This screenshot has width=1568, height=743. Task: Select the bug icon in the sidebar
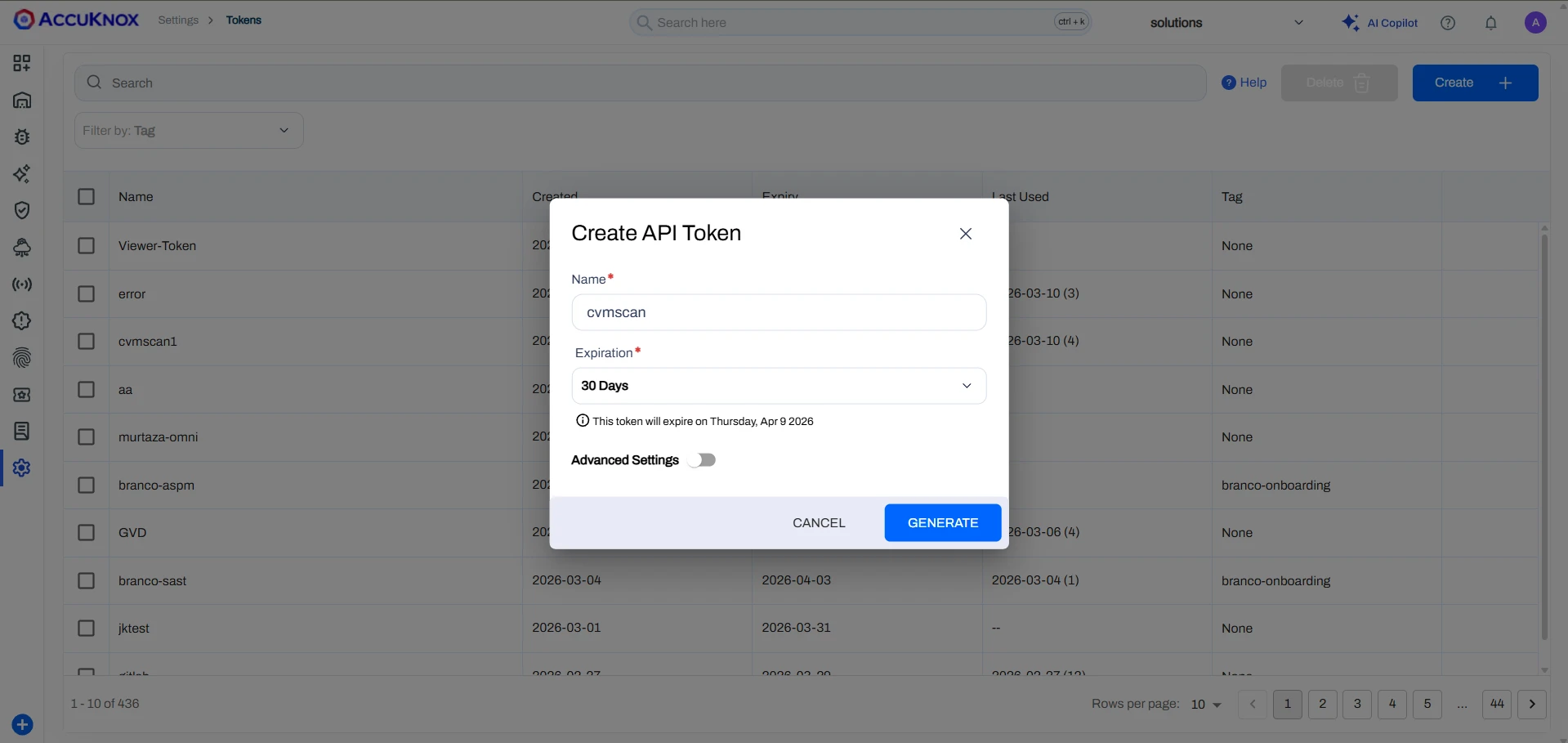(x=22, y=137)
